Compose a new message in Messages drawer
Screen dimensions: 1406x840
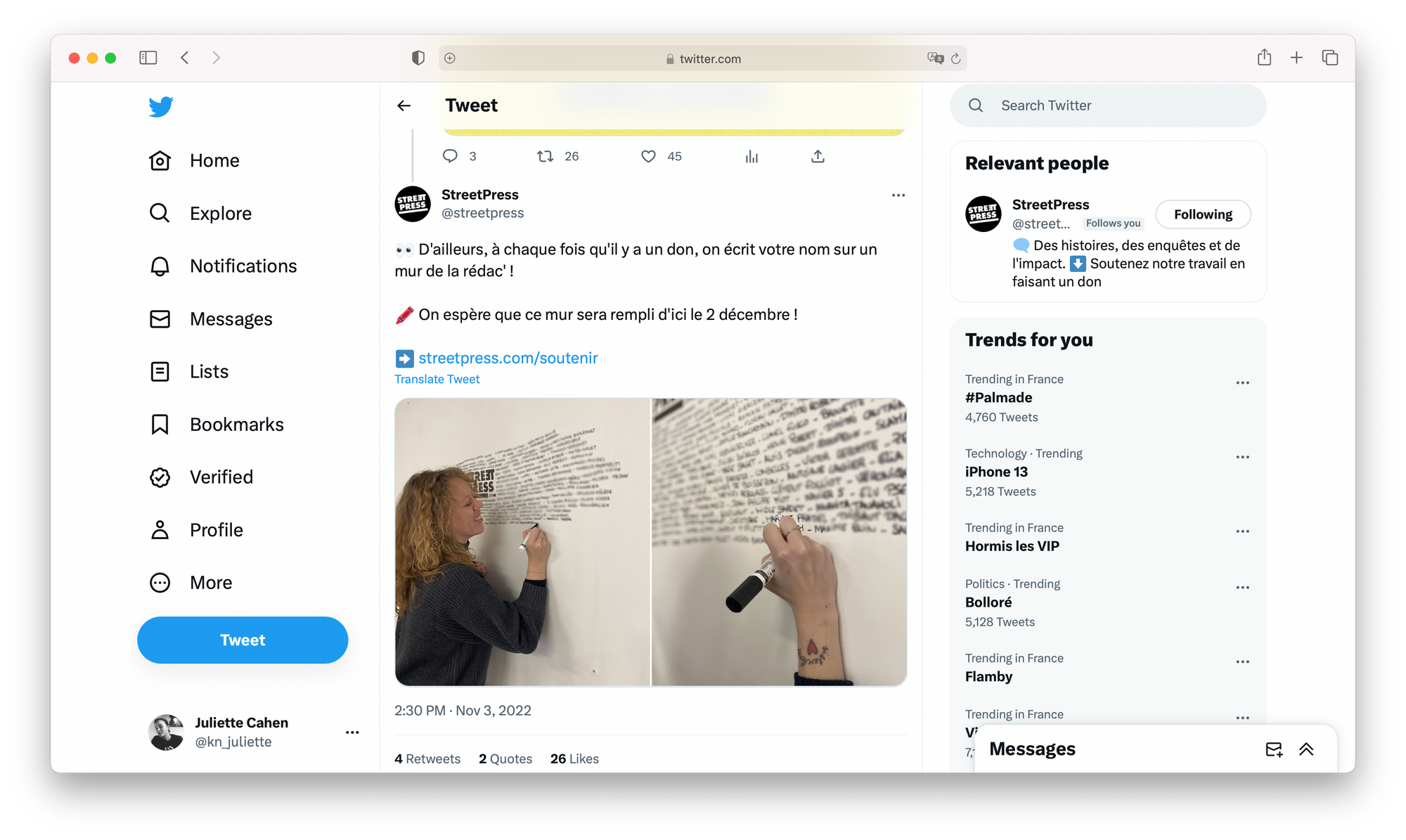[x=1274, y=749]
